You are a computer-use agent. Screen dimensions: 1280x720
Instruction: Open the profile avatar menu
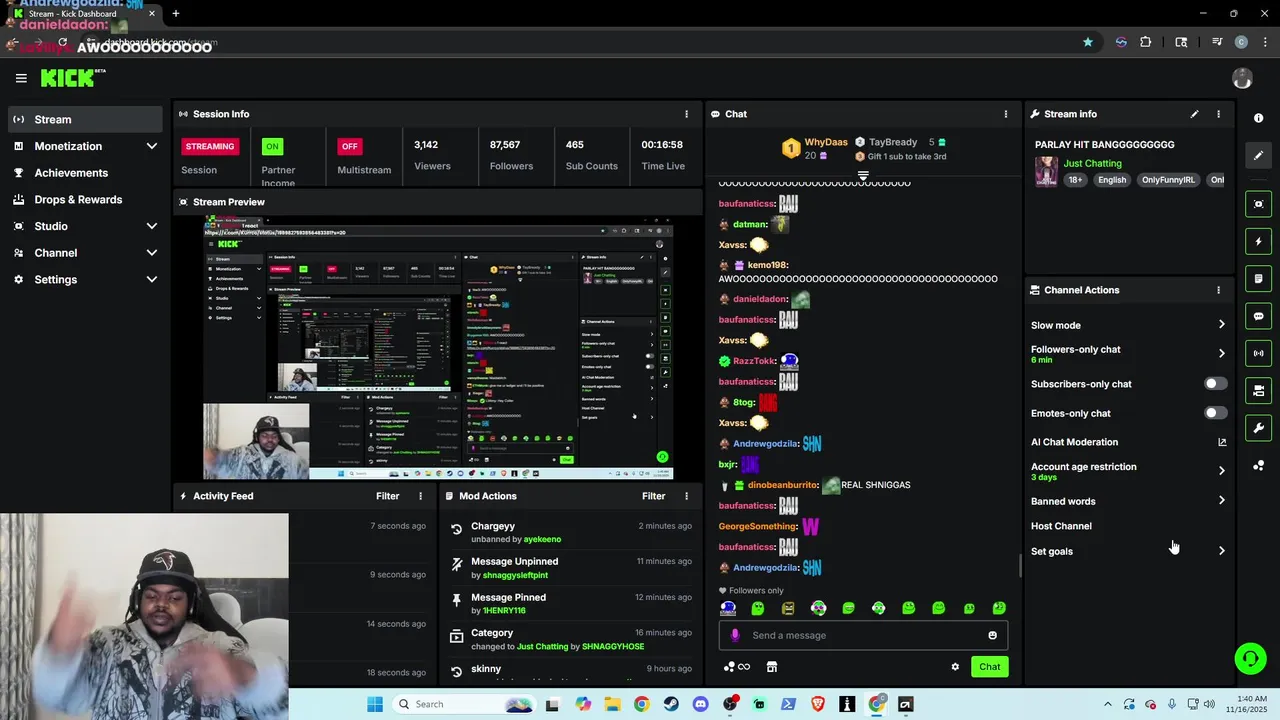pos(1242,78)
